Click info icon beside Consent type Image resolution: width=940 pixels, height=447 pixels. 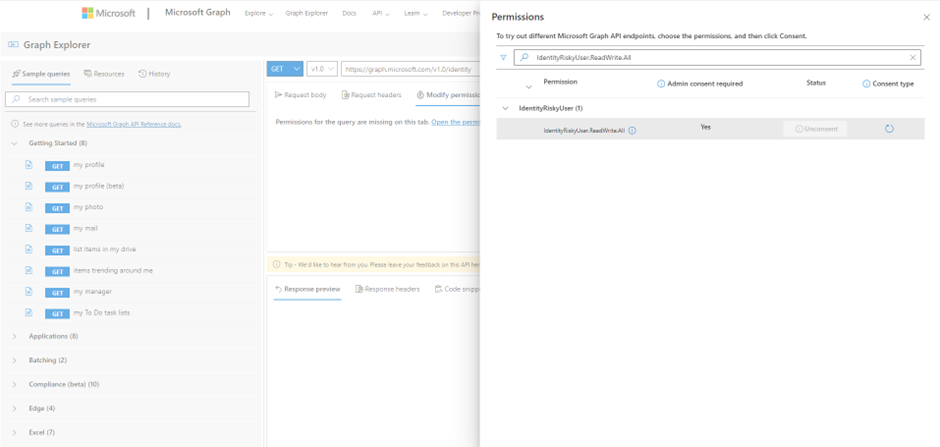point(866,84)
